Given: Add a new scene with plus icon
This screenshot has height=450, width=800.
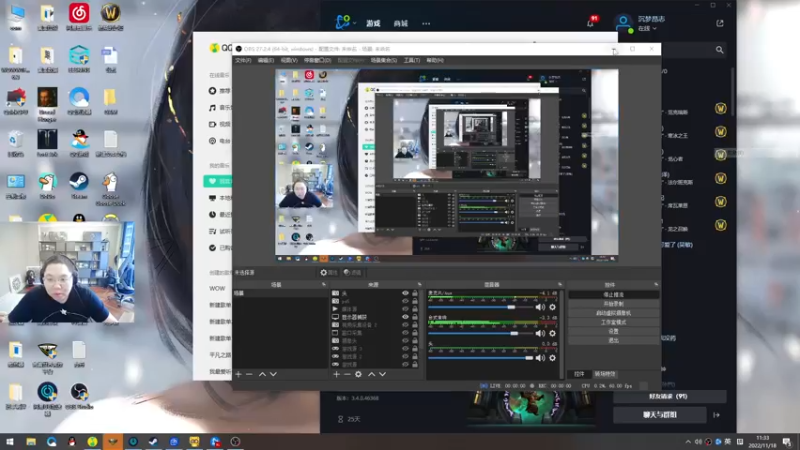Looking at the screenshot, I should [x=238, y=374].
